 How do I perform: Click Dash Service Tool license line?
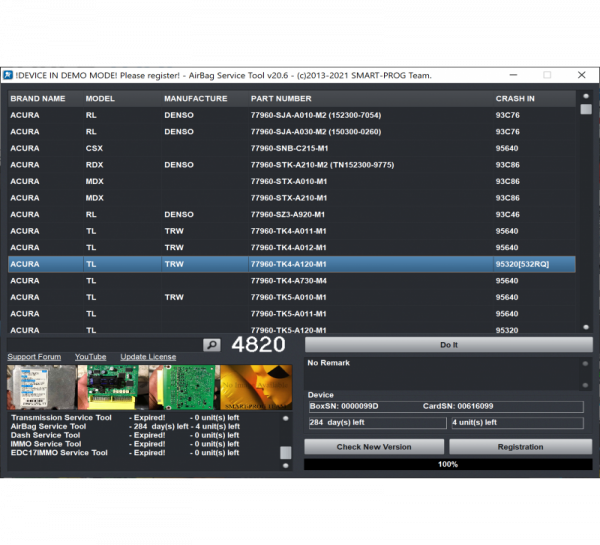125,435
